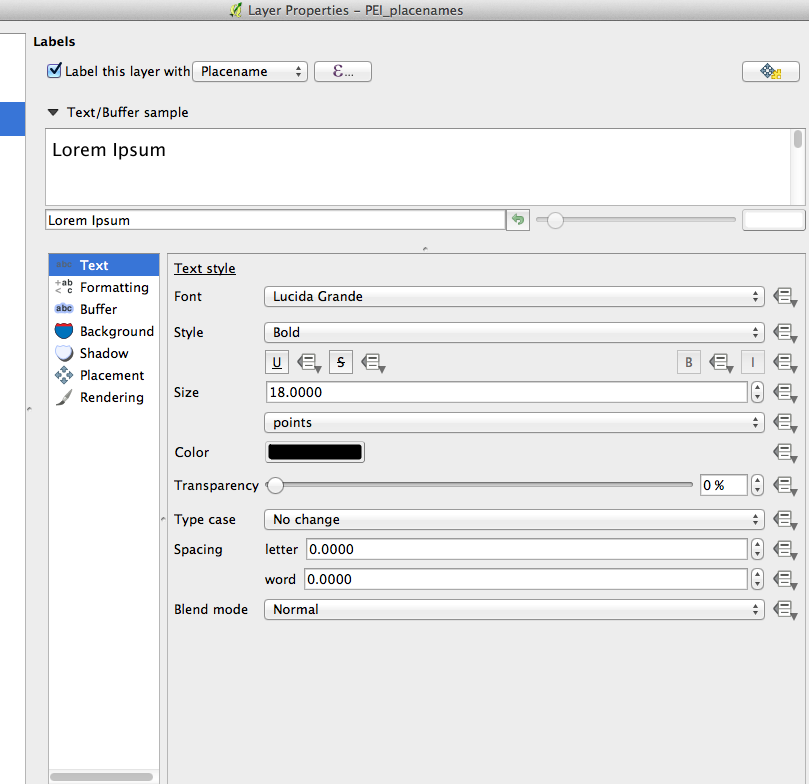Image resolution: width=809 pixels, height=784 pixels.
Task: Toggle the bold B button
Action: [x=688, y=362]
